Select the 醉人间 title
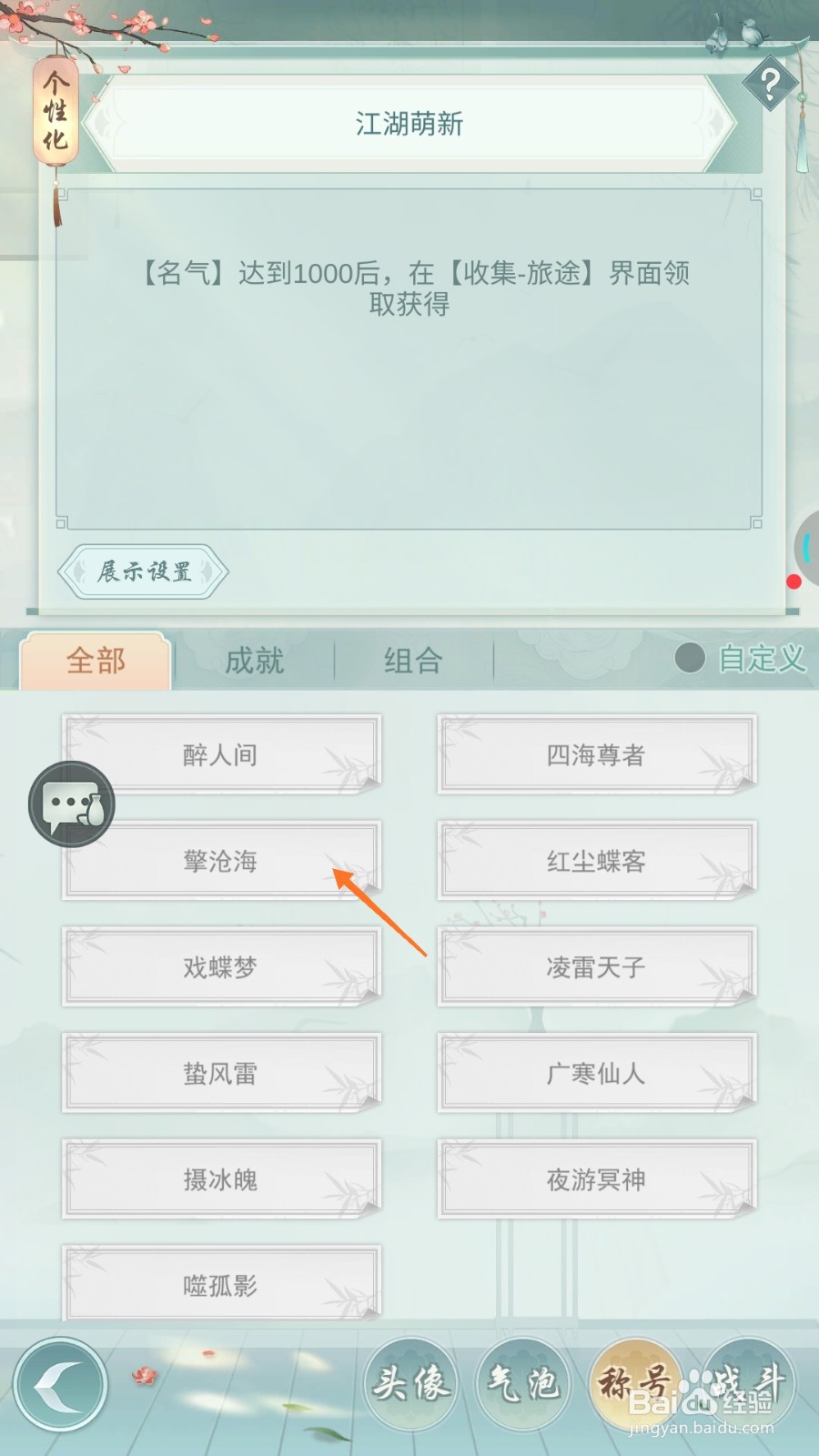Viewport: 819px width, 1456px height. pyautogui.click(x=221, y=754)
